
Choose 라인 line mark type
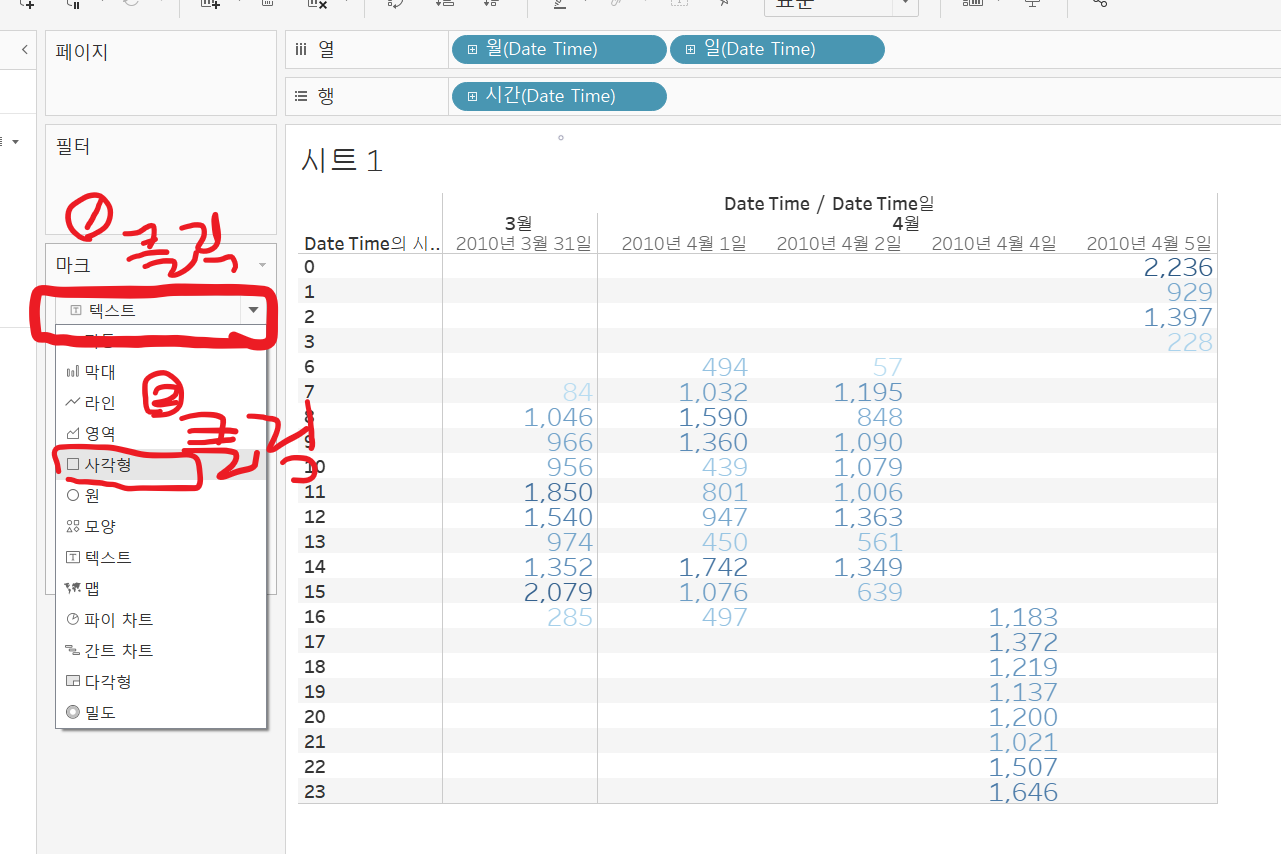tap(161, 403)
